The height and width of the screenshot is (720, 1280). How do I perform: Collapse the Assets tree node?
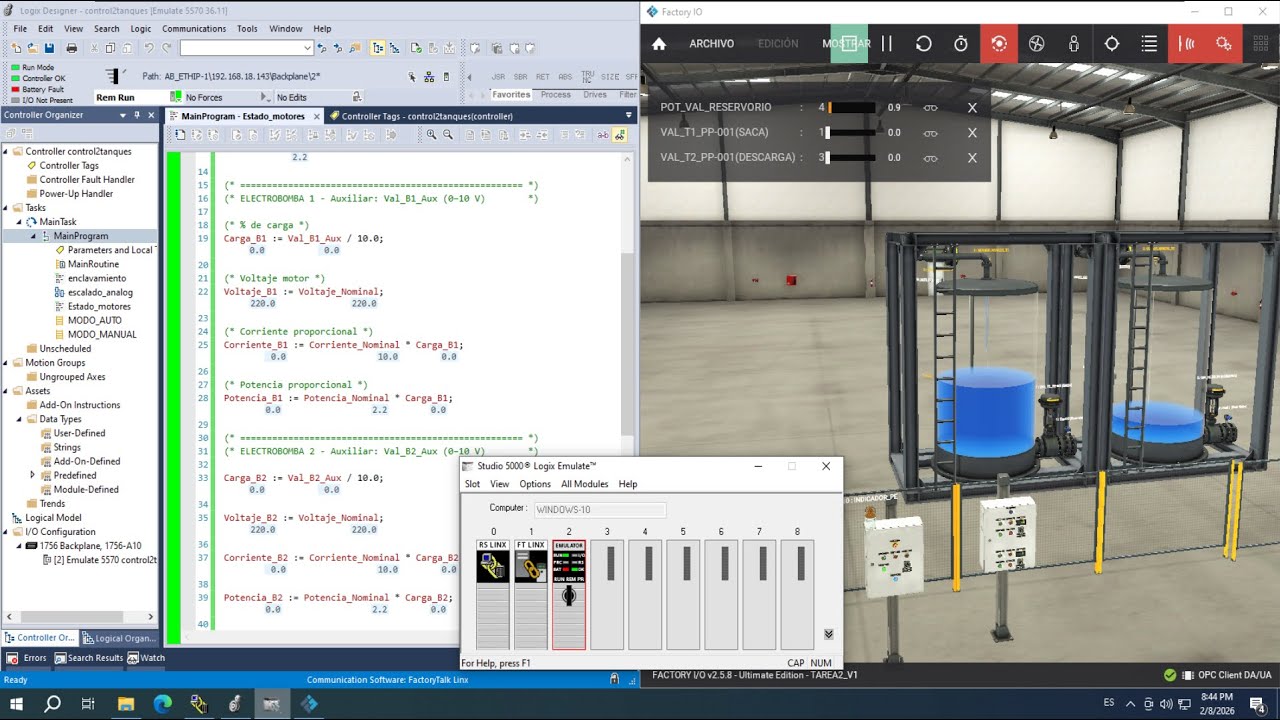click(x=5, y=391)
